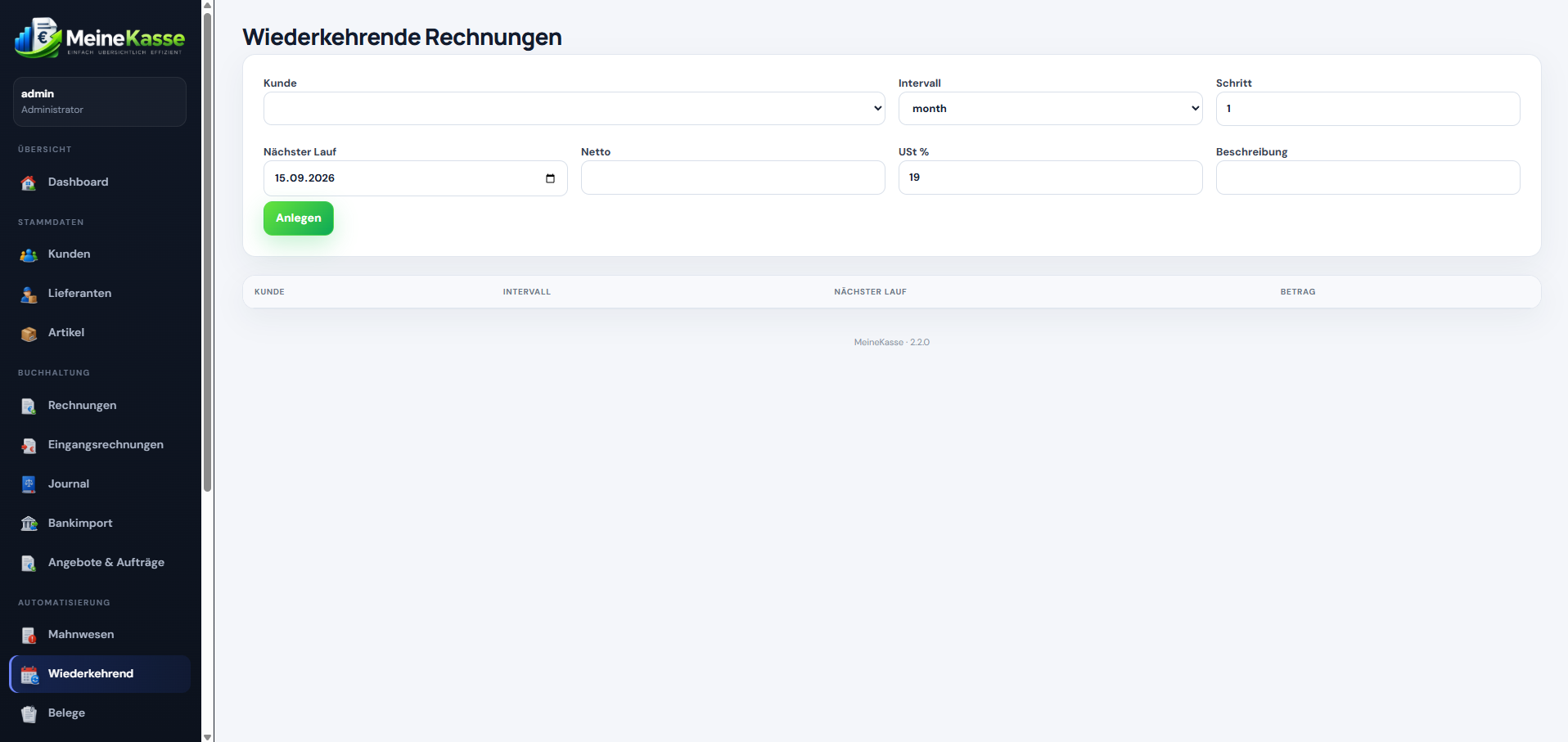Expand the Kunde dropdown
The height and width of the screenshot is (742, 1568).
click(574, 109)
